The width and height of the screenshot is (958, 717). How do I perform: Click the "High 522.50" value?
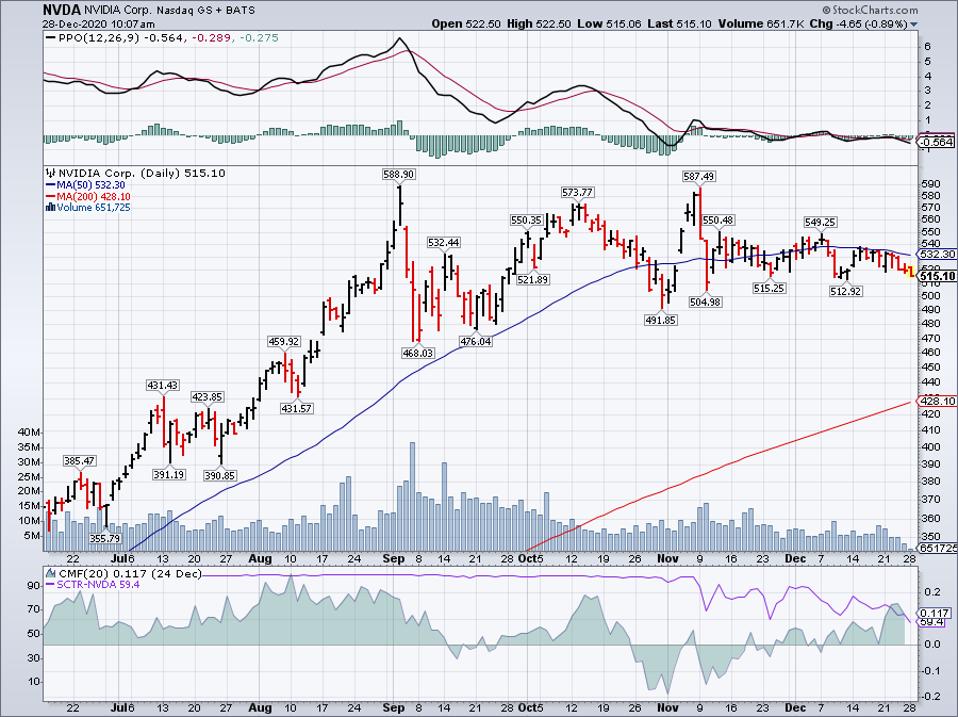[x=538, y=24]
